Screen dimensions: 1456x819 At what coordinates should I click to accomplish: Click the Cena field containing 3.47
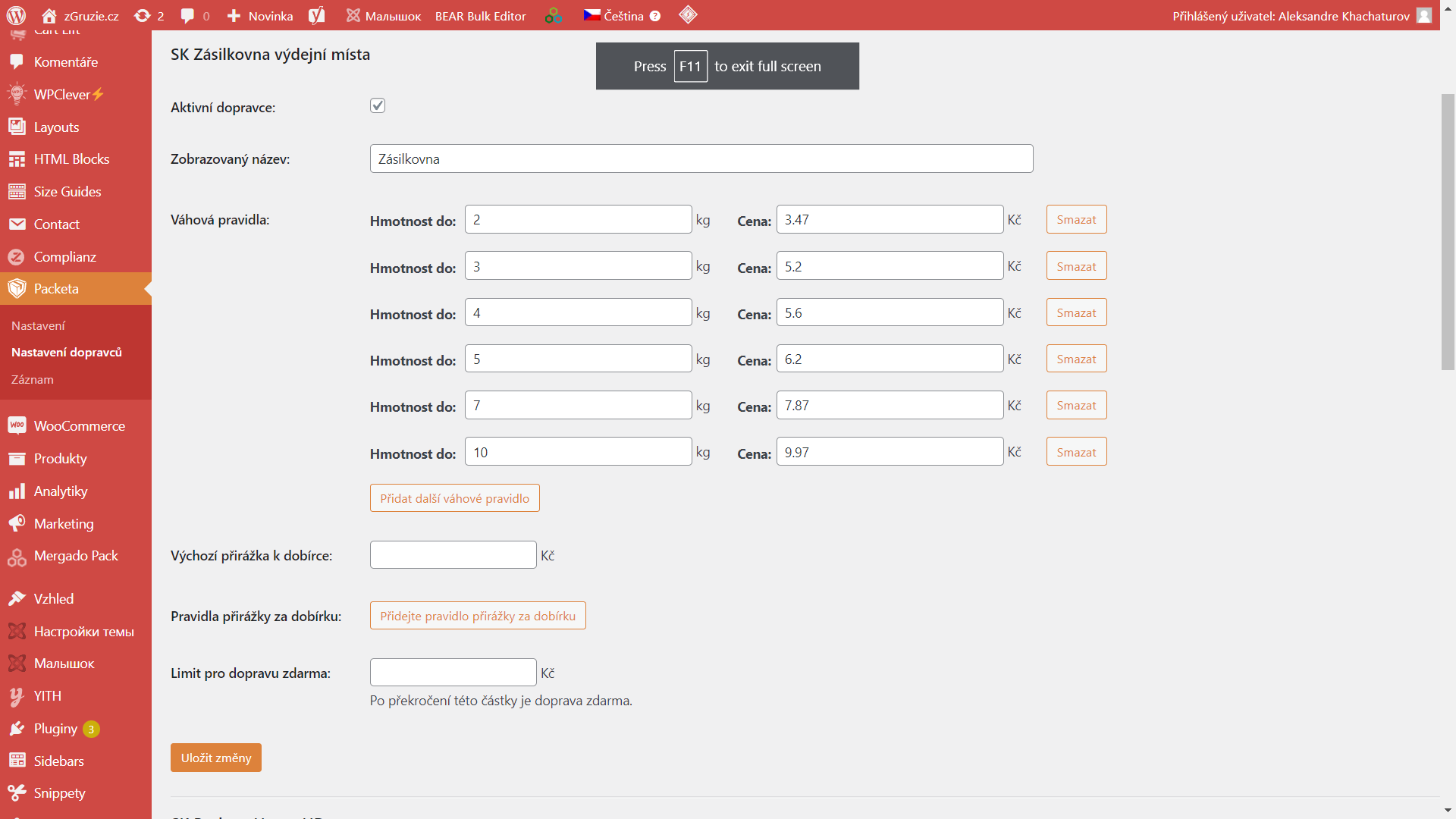[890, 220]
